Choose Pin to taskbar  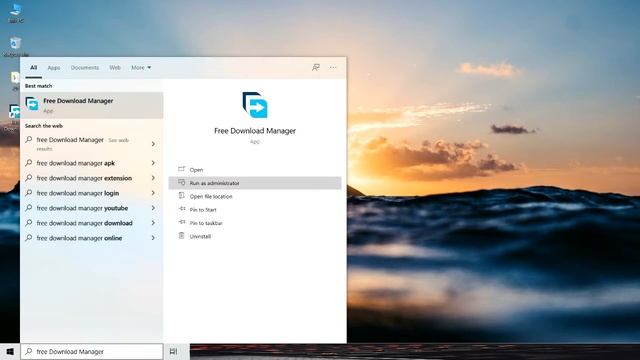coord(206,223)
